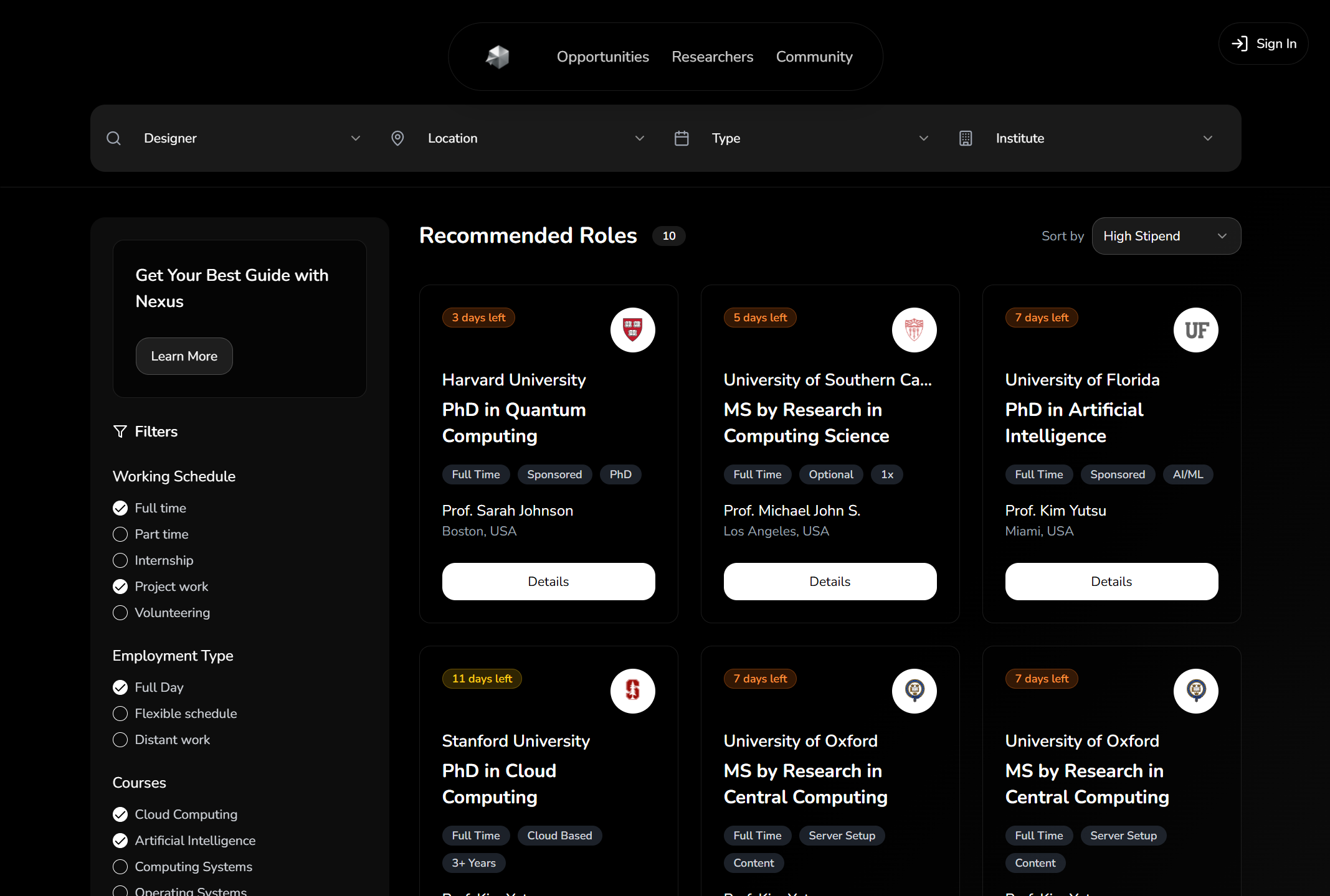This screenshot has width=1330, height=896.
Task: Uncheck the Full time working schedule option
Action: point(120,507)
